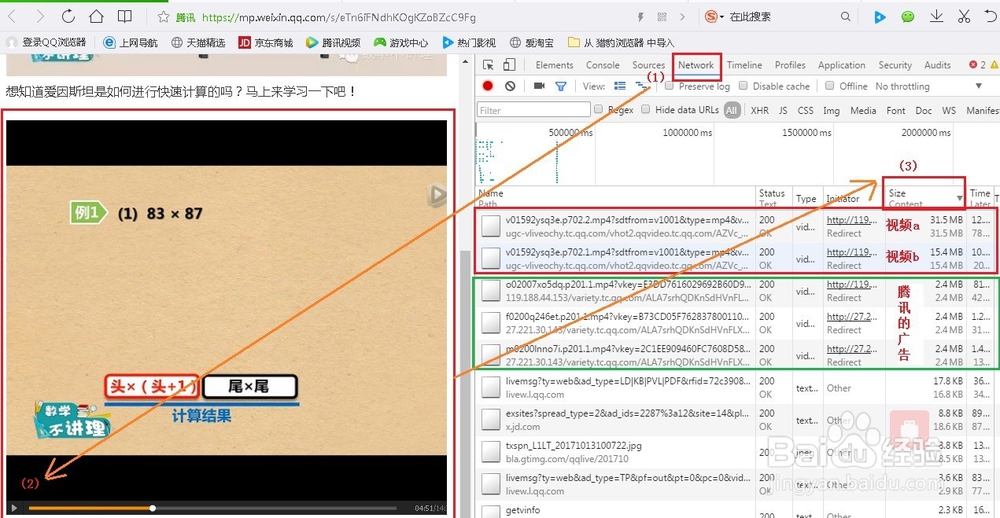
Task: Click the search magnifier icon
Action: coord(846,17)
